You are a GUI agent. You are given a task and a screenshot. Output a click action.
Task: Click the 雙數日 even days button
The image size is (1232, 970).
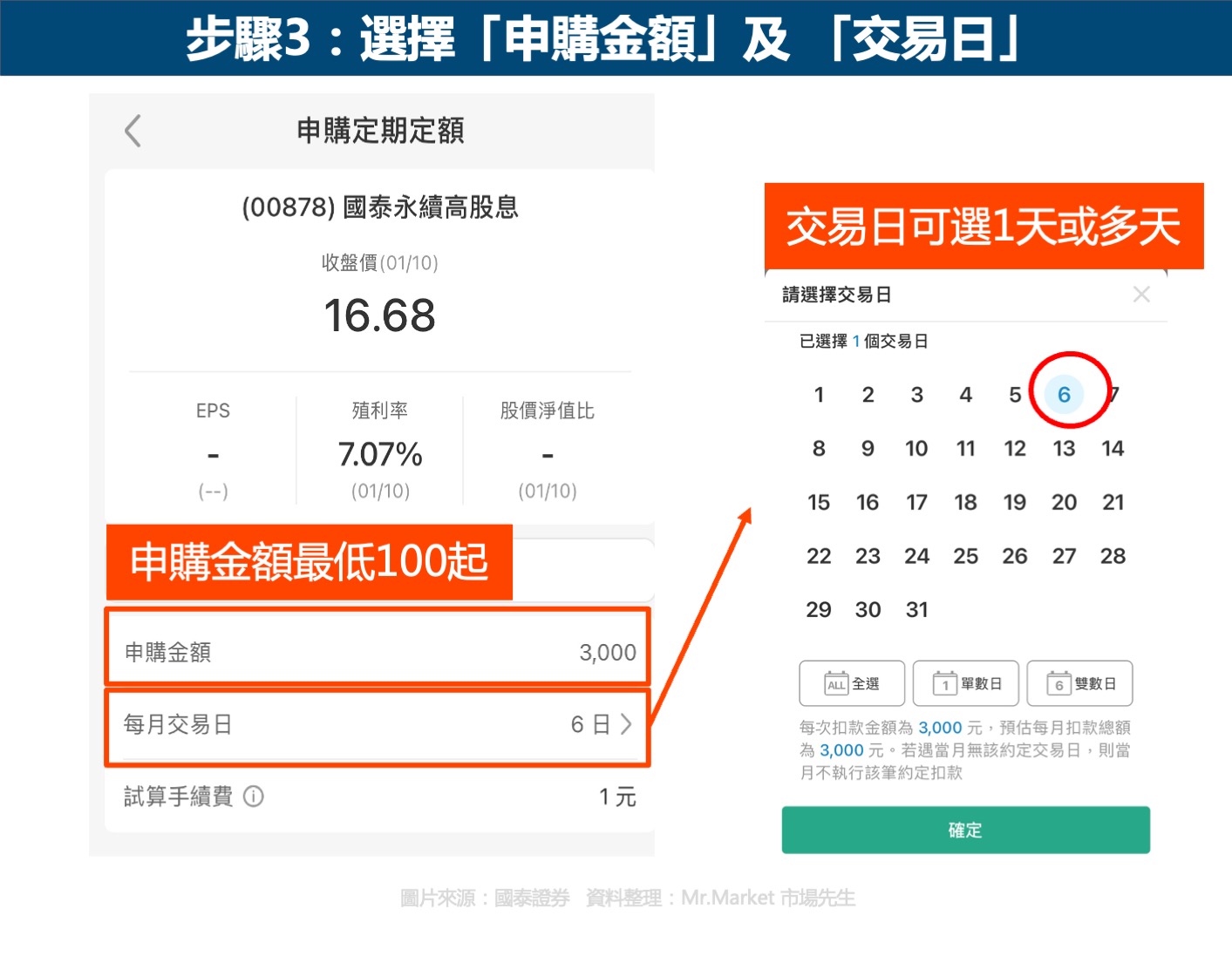(x=1080, y=683)
